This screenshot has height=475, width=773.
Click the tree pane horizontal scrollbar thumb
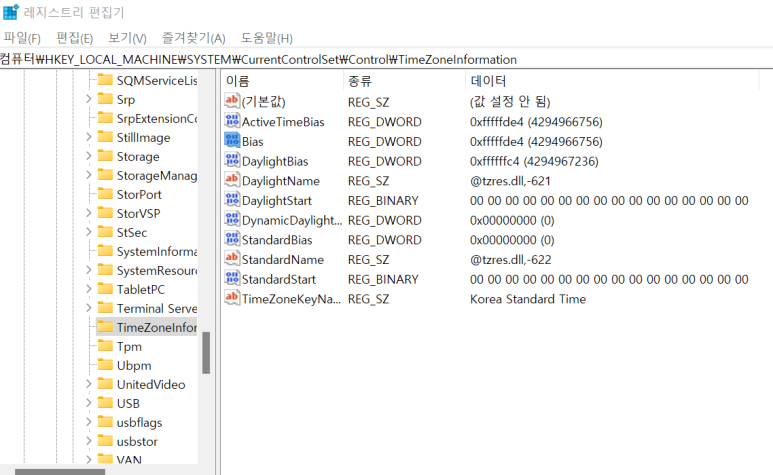pyautogui.click(x=60, y=472)
